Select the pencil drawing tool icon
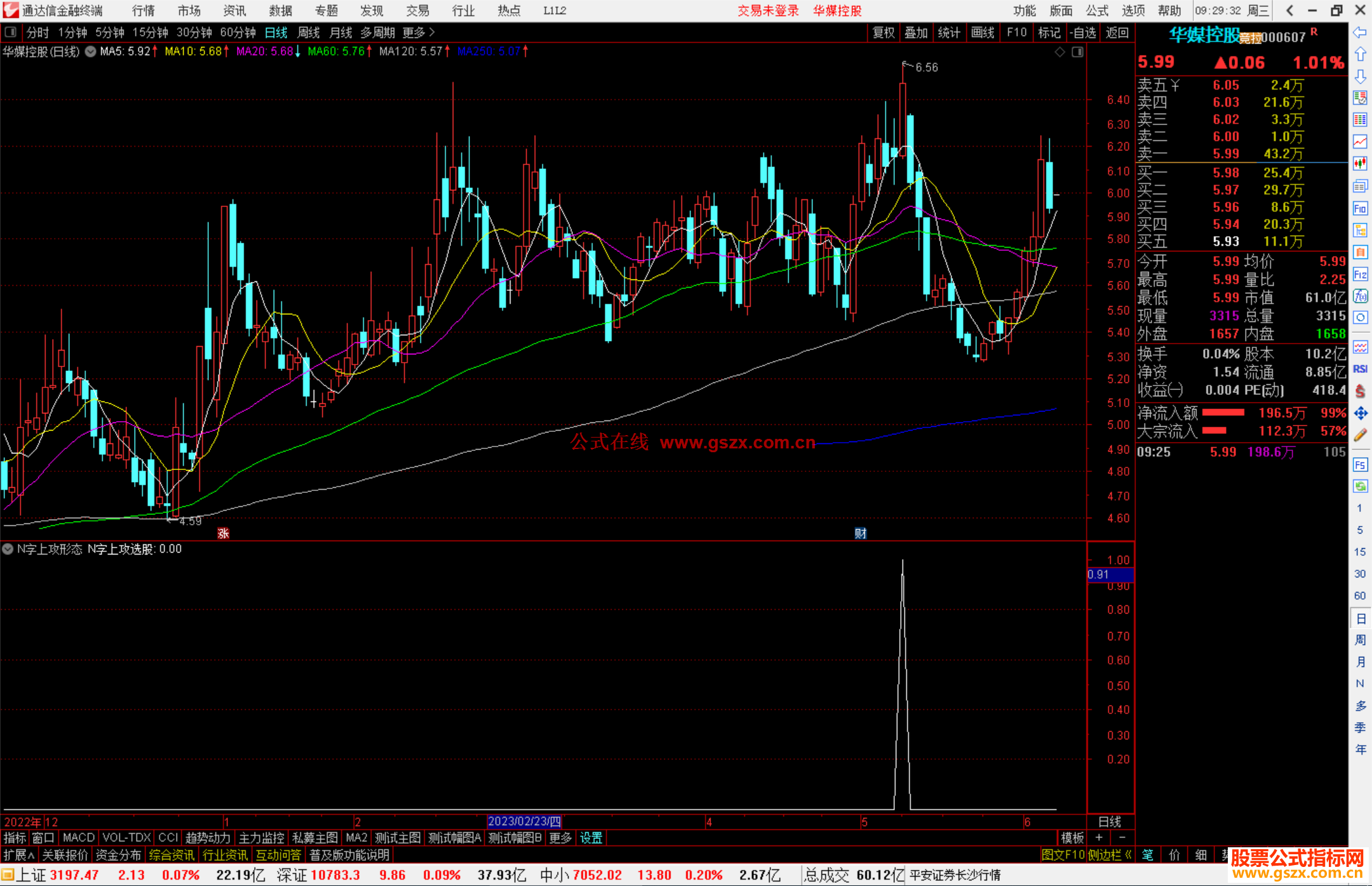The width and height of the screenshot is (1372, 886). coord(1360,435)
